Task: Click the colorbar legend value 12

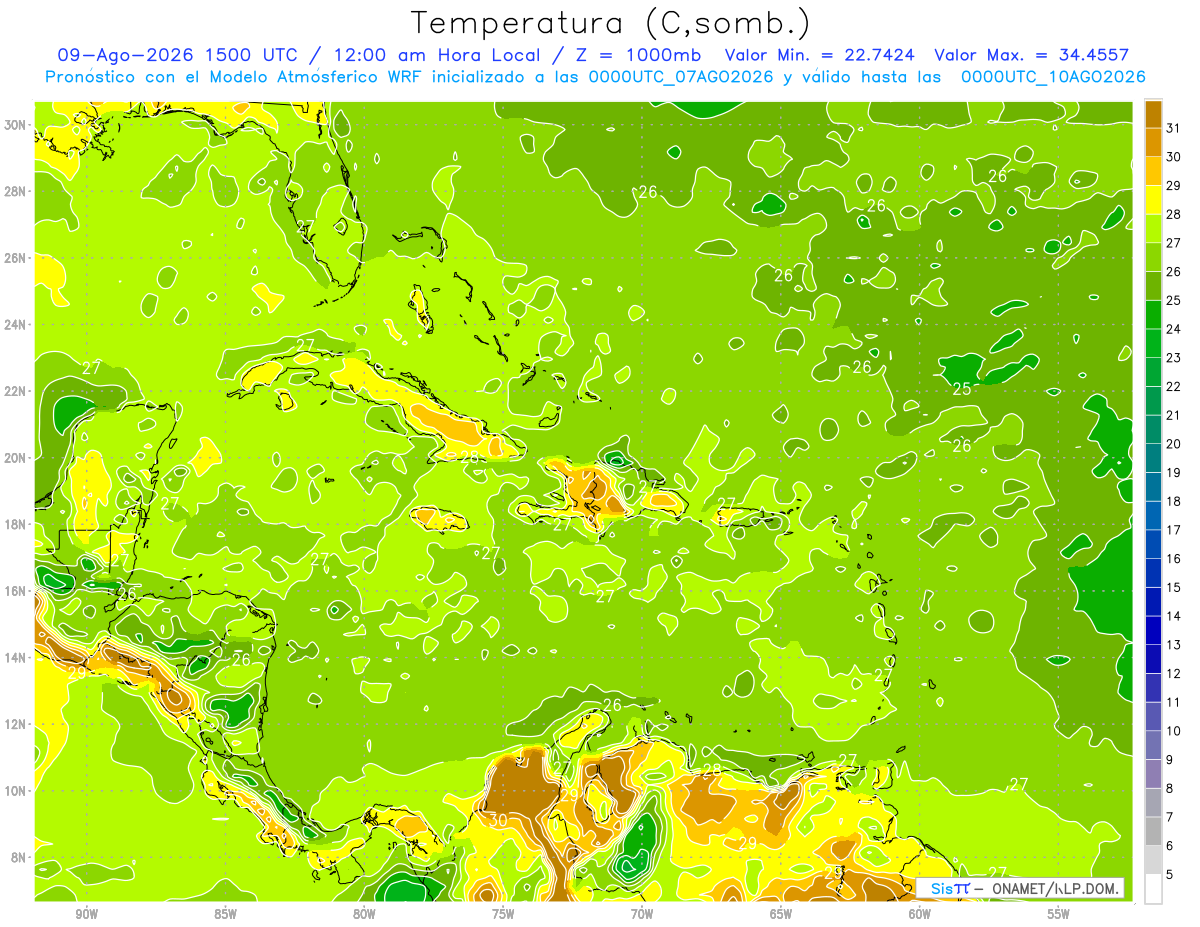Action: click(1174, 673)
